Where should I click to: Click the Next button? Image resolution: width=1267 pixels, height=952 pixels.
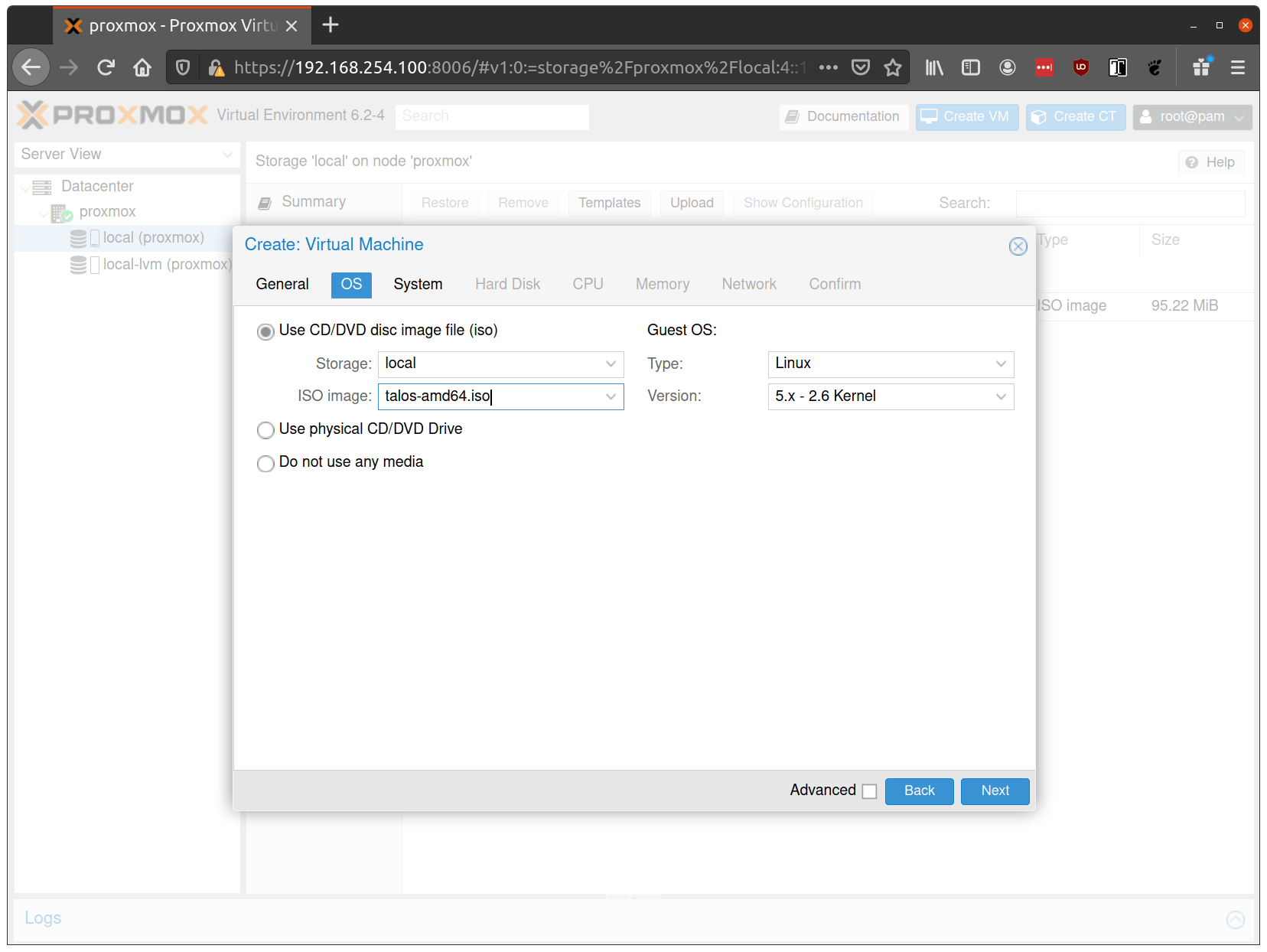995,791
